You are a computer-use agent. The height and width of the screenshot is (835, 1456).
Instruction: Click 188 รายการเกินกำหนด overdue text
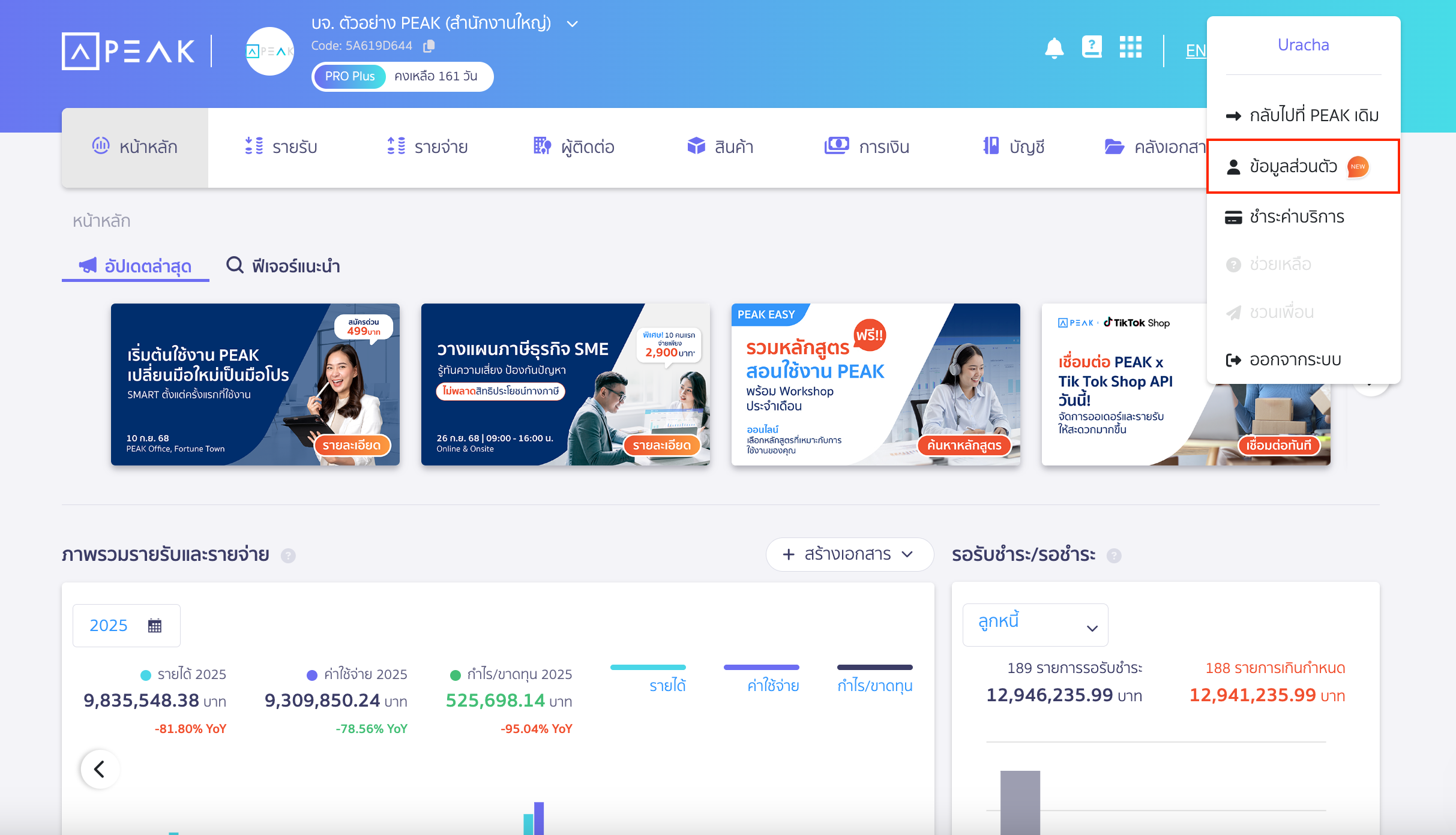coord(1275,668)
